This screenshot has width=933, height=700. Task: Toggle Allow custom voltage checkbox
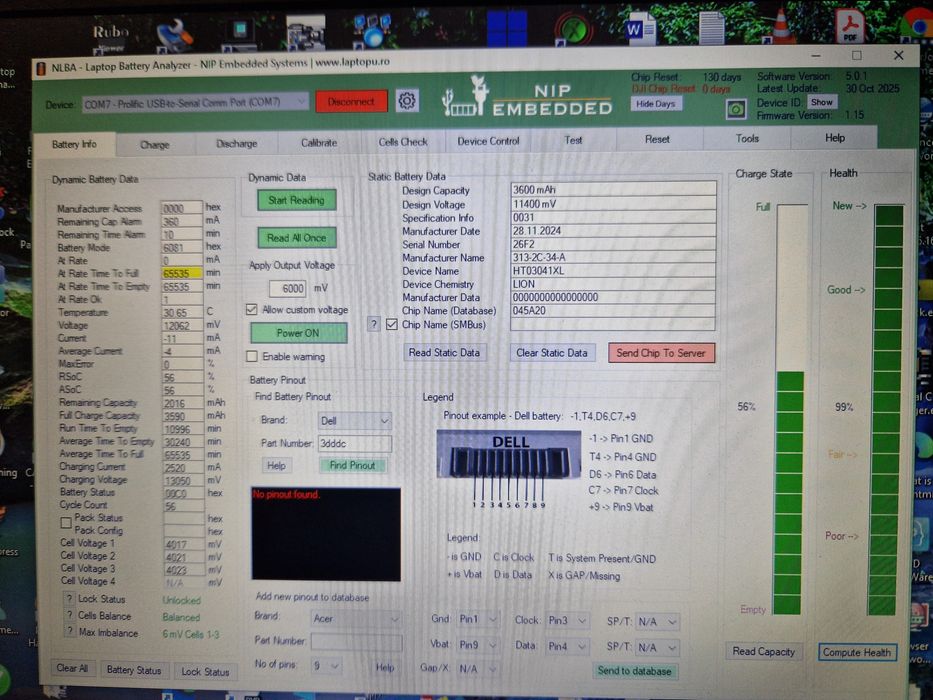(x=252, y=310)
